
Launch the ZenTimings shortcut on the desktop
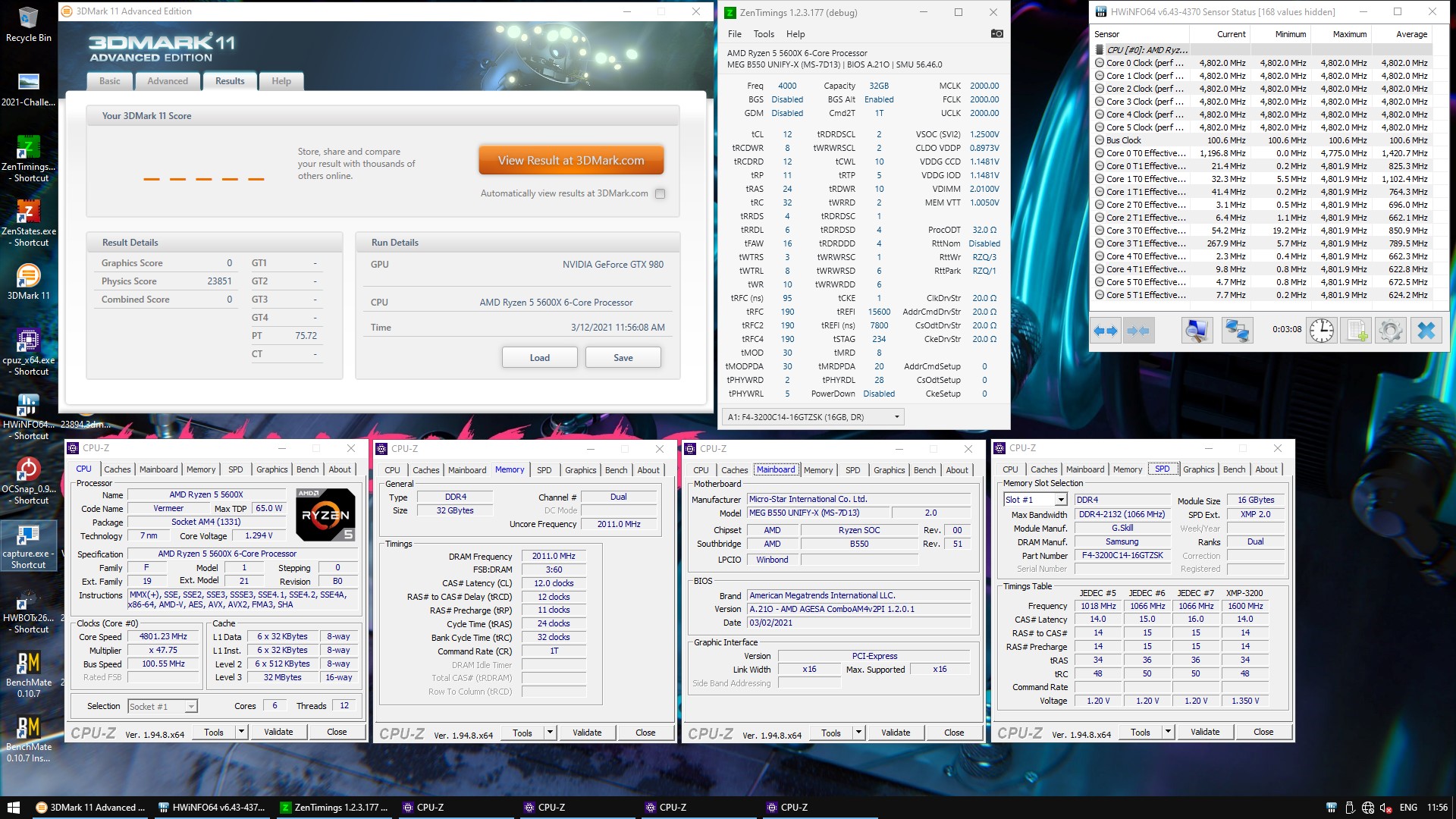[28, 158]
